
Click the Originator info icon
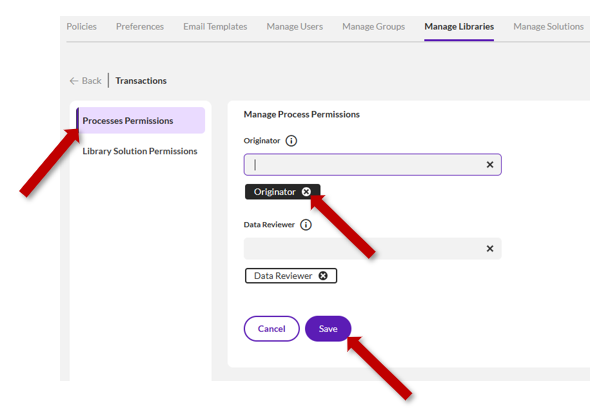[x=292, y=141]
